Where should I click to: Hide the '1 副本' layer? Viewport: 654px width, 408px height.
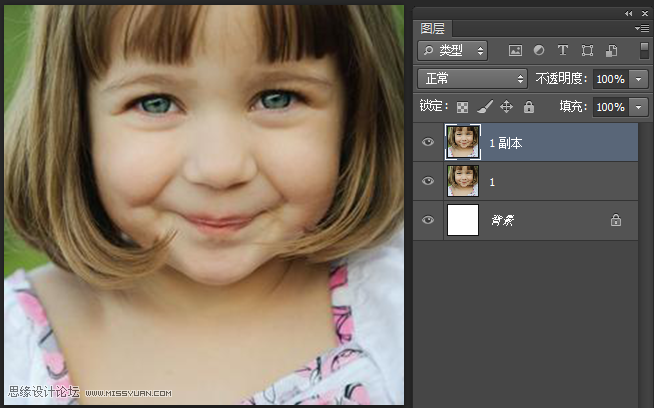point(428,142)
